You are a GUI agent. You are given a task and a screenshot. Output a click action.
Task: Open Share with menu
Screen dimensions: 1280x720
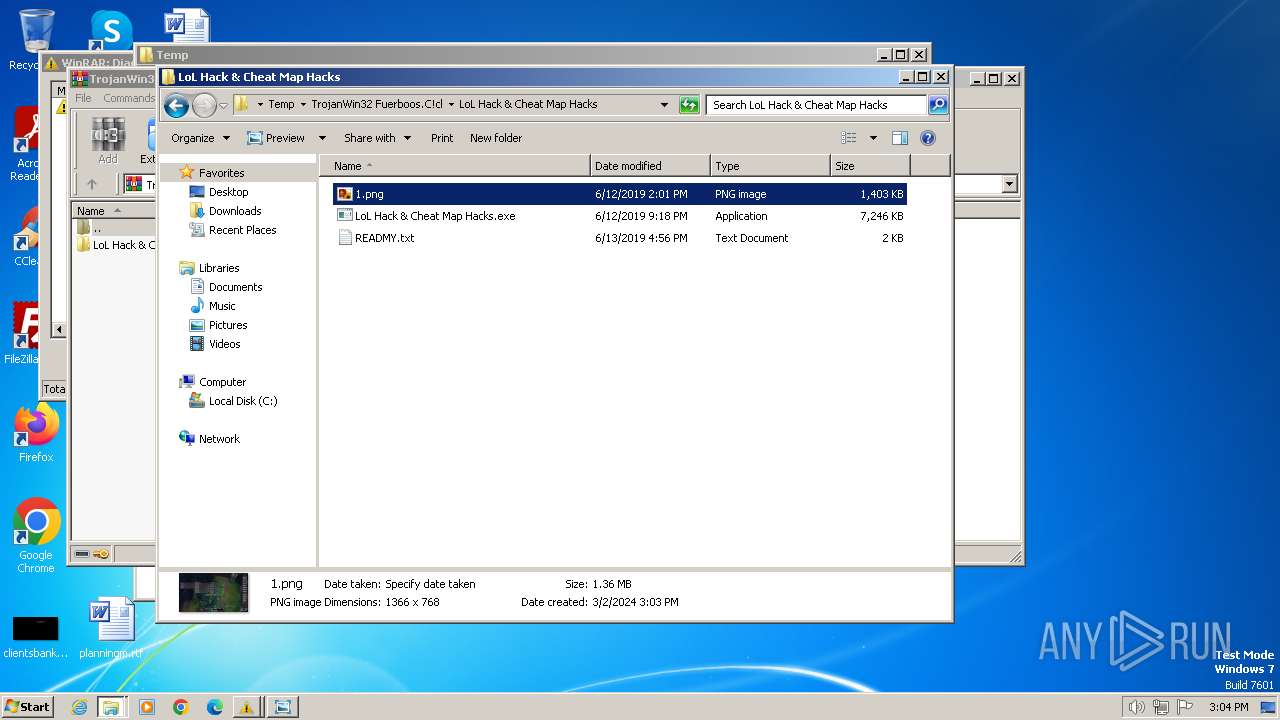[x=377, y=138]
